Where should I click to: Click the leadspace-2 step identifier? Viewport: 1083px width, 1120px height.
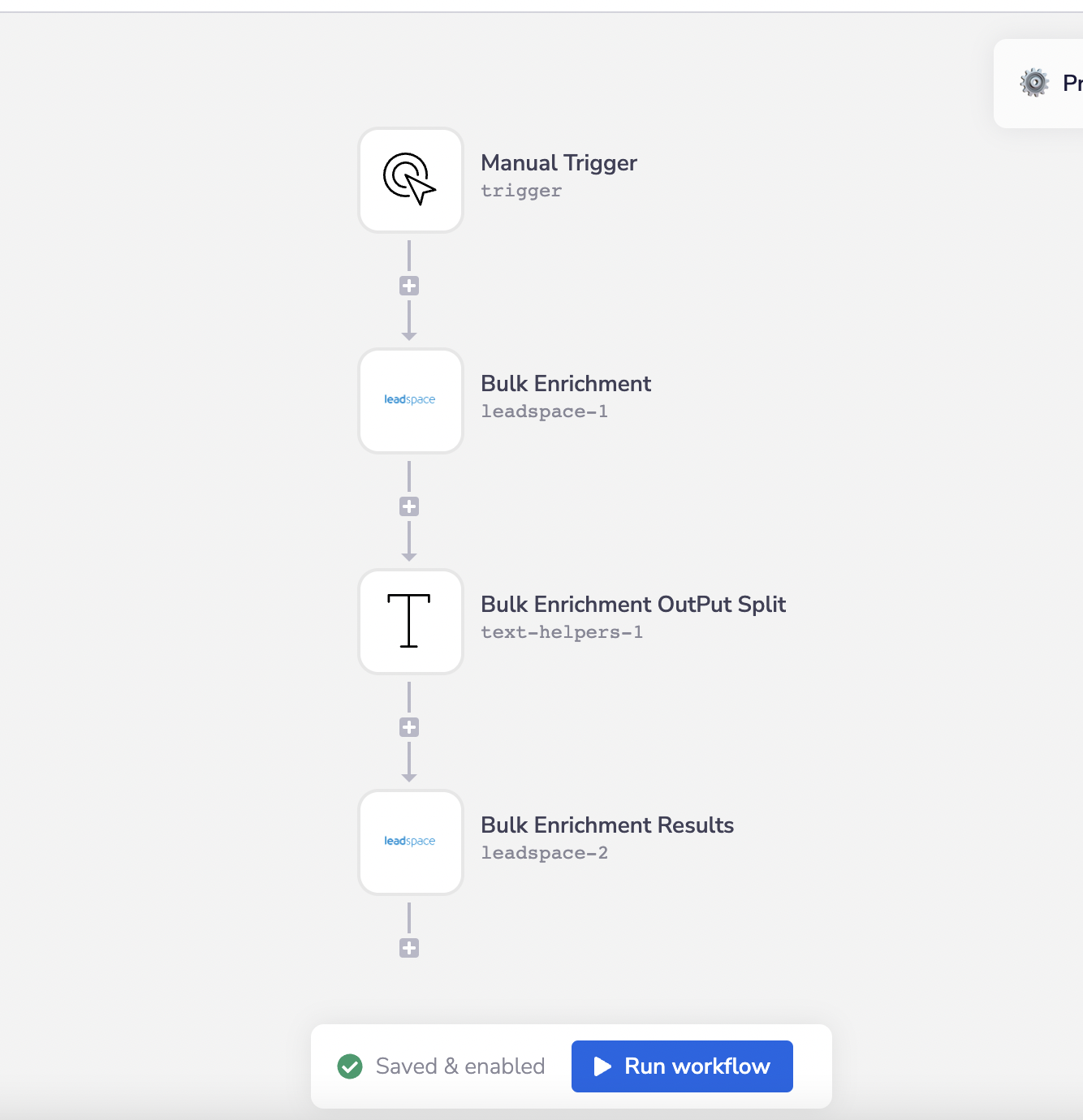pyautogui.click(x=544, y=853)
